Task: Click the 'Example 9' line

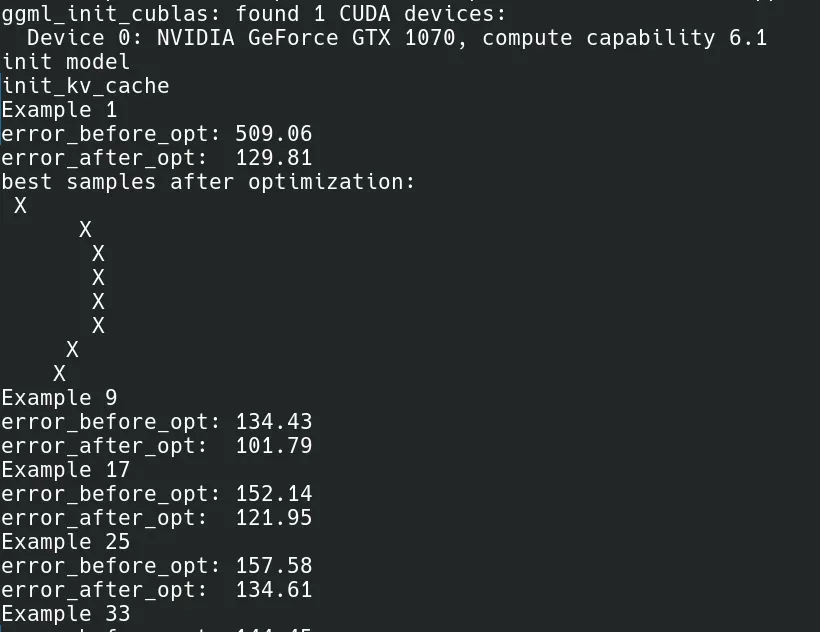Action: point(59,398)
